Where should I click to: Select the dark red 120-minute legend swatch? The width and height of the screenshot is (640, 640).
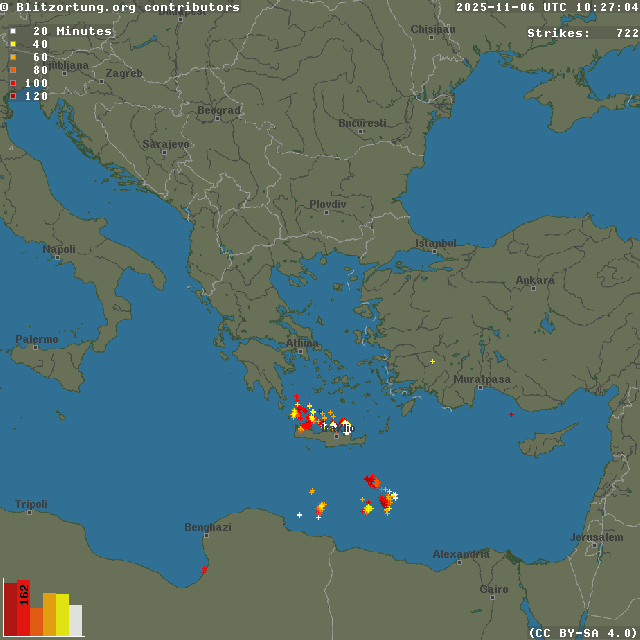[13, 96]
